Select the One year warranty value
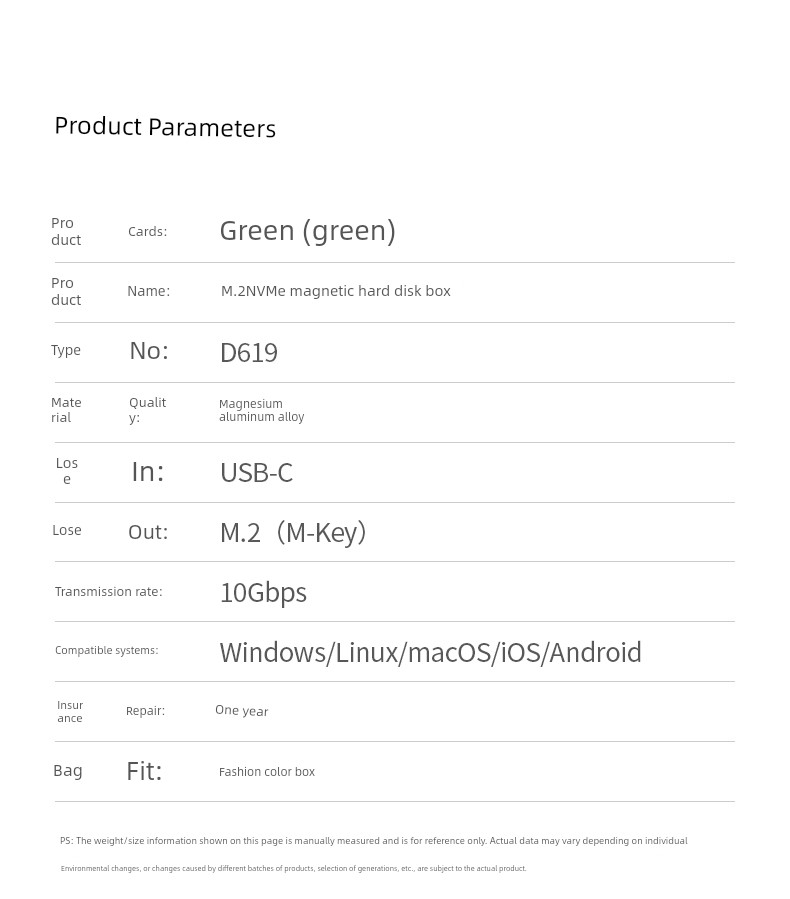This screenshot has width=790, height=899. pyautogui.click(x=241, y=710)
